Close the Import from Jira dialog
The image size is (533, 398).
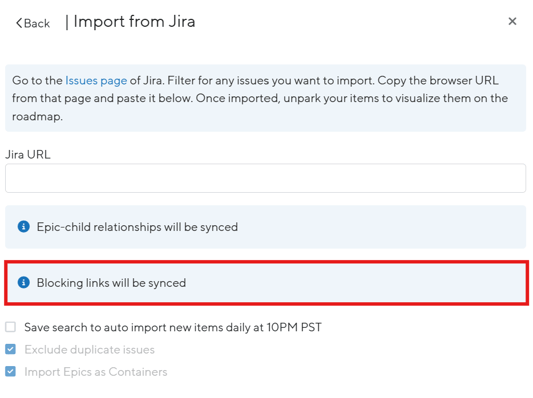[x=512, y=21]
